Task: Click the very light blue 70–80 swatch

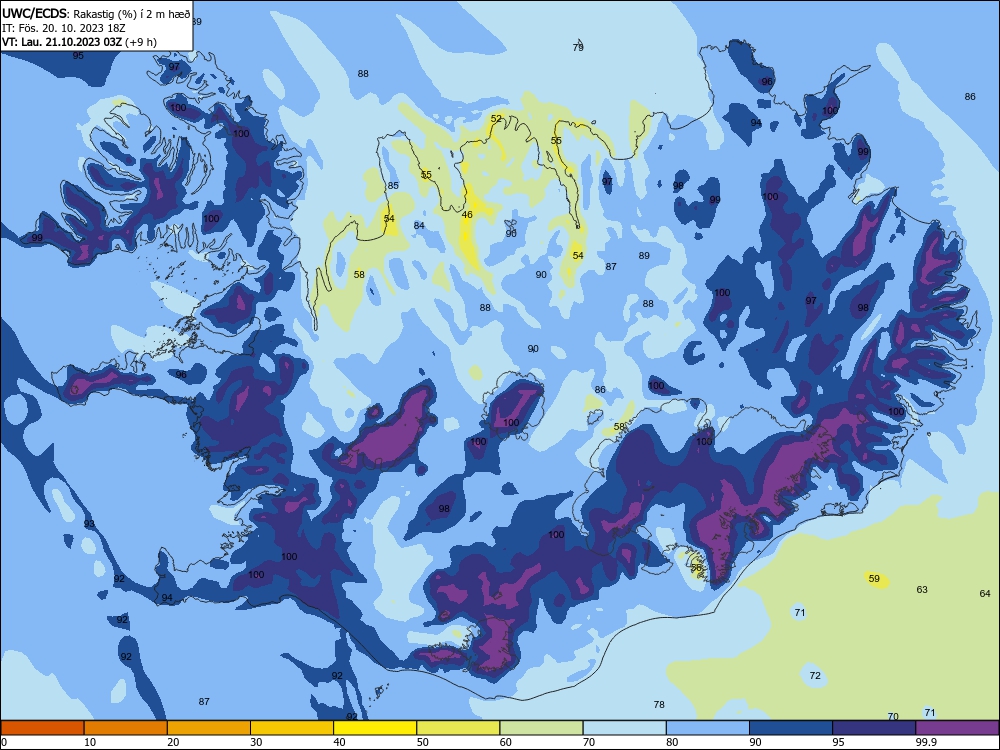Action: (624, 728)
